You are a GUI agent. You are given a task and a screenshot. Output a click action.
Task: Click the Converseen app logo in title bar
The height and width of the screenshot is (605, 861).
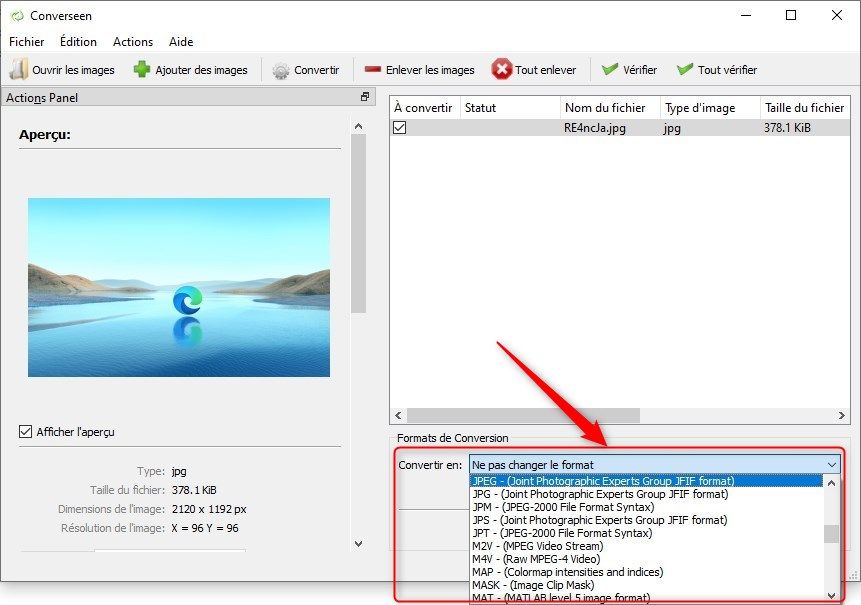(18, 15)
